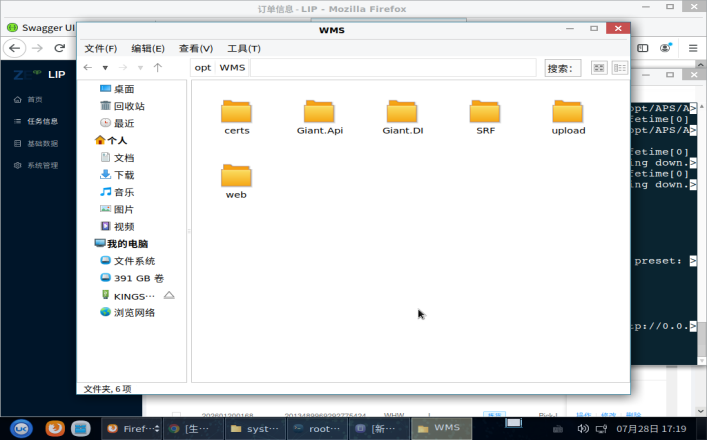
Task: Expand 任务信息 in LIP sidebar
Action: tap(36, 121)
